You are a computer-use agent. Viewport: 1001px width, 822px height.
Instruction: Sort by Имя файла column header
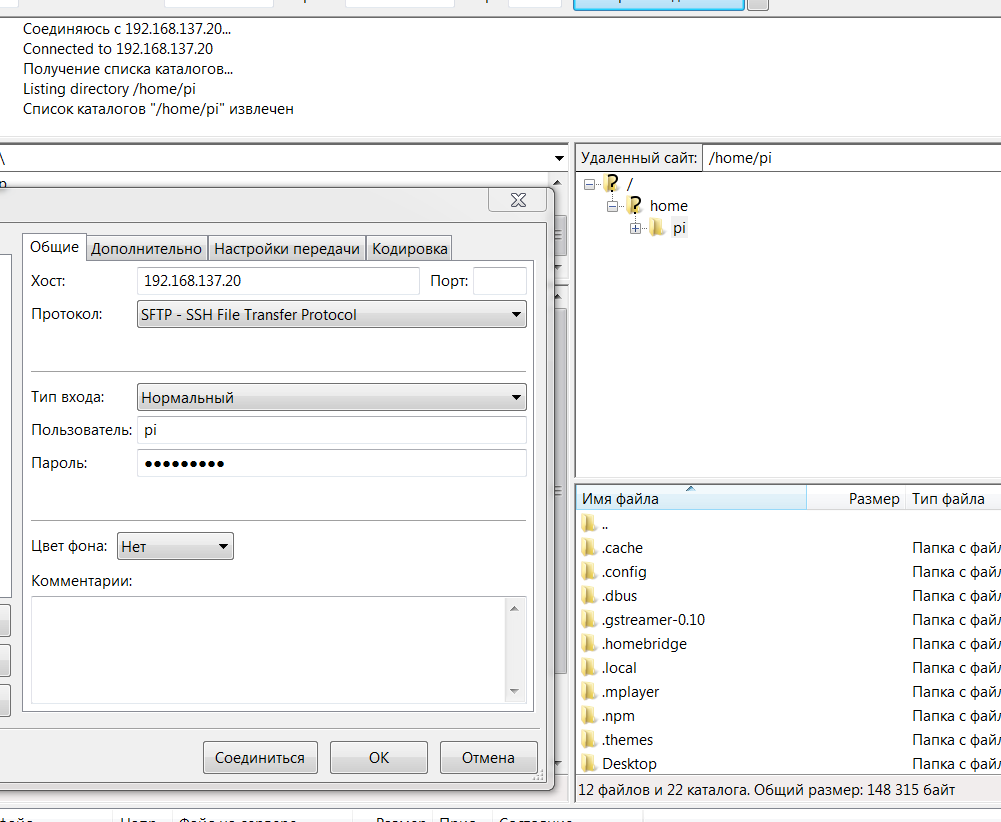coord(691,498)
